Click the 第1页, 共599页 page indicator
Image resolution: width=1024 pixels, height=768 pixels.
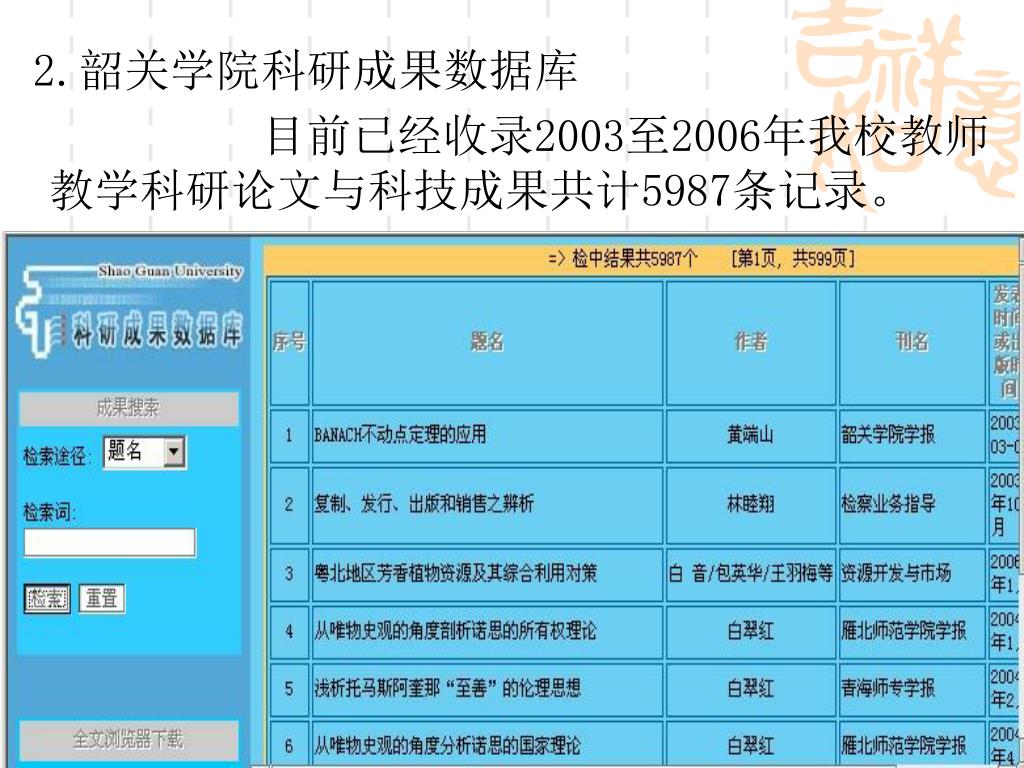[792, 259]
